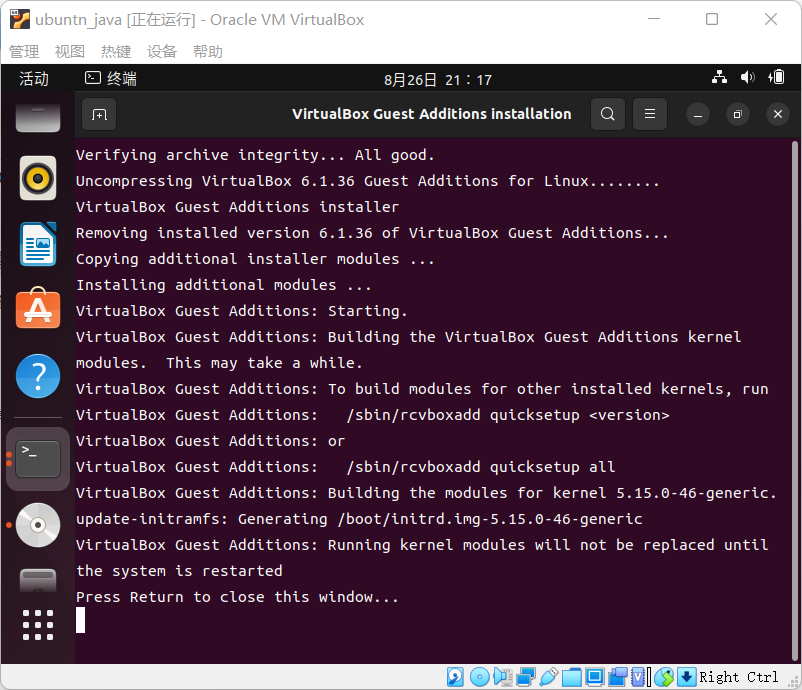Click the USB devices indicator in status bar

[548, 677]
